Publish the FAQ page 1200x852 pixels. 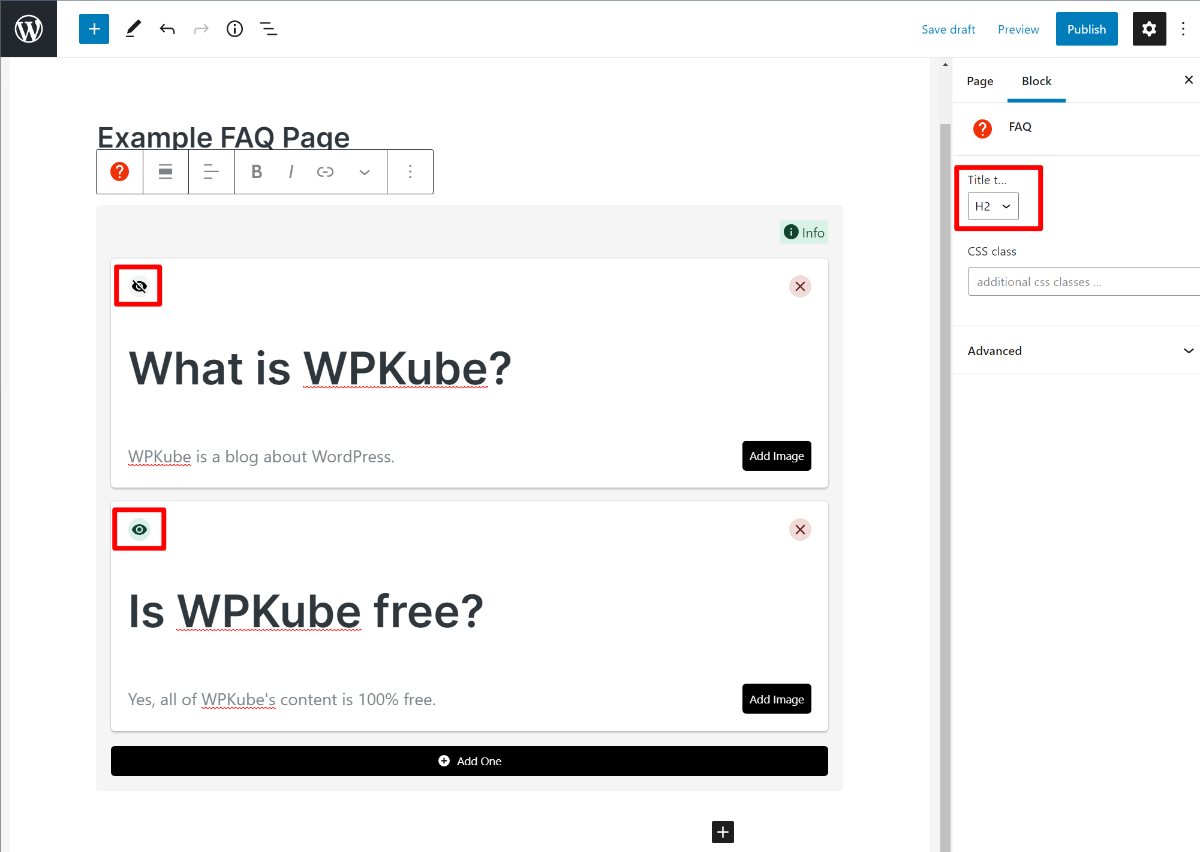click(x=1086, y=29)
